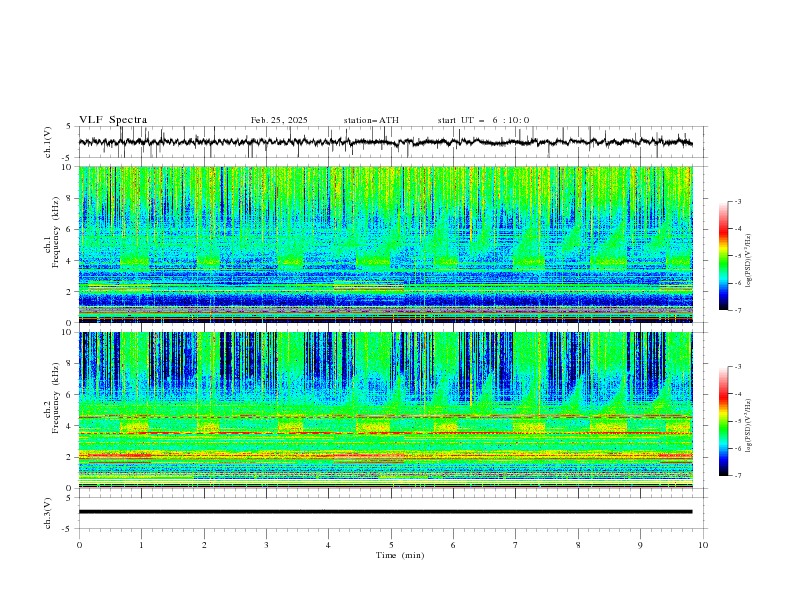Viewport: 792px width, 612px height.
Task: Click the "6" kHz tick on ch.2 axis
Action: click(x=70, y=395)
